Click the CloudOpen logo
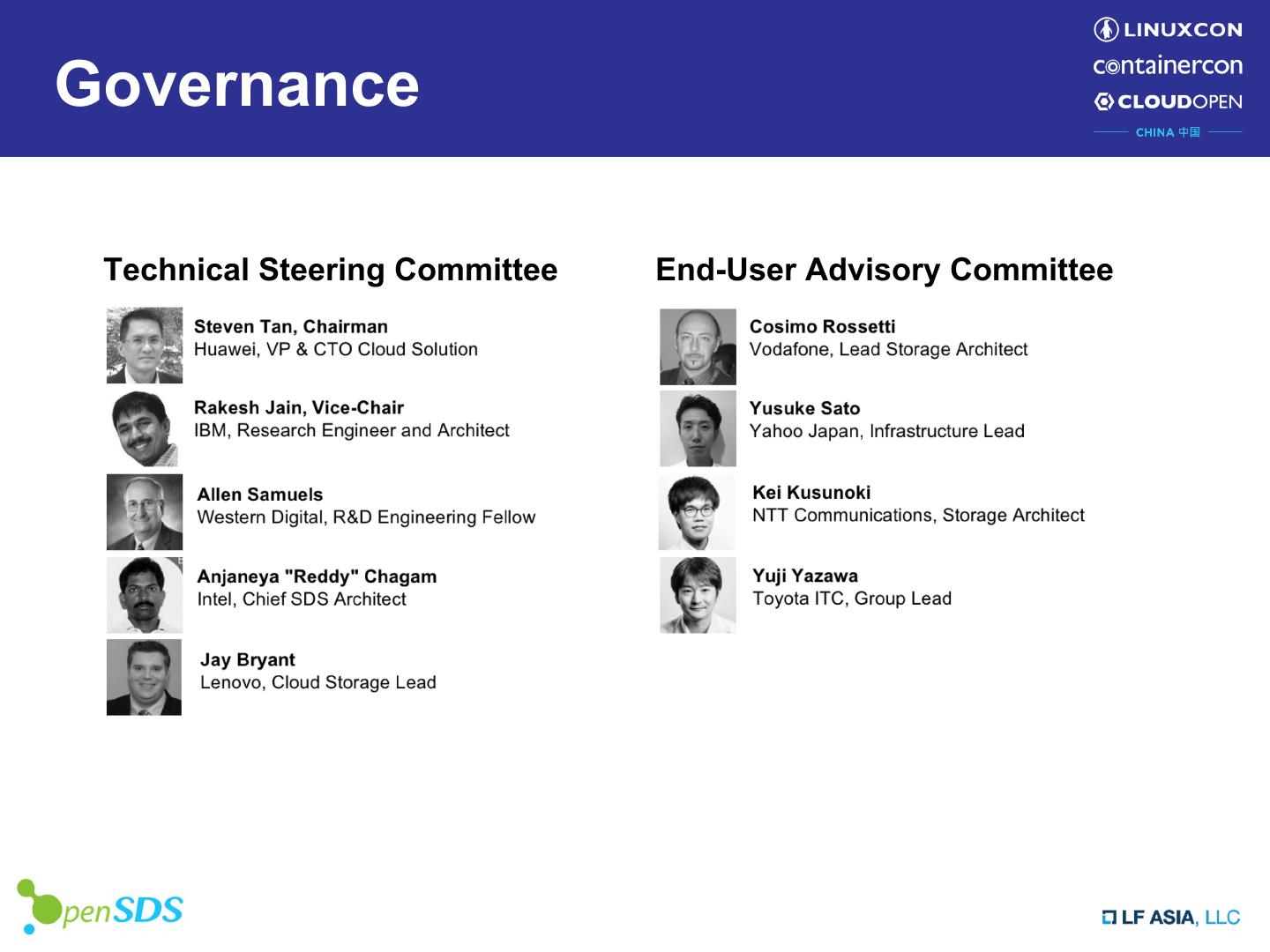This screenshot has width=1270, height=952. (x=1168, y=101)
